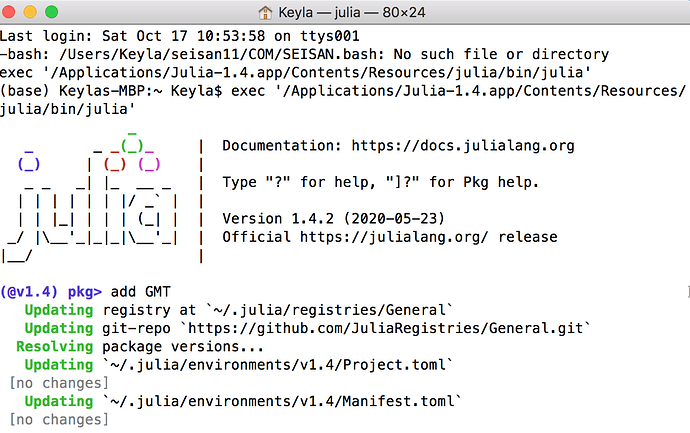This screenshot has height=433, width=690.
Task: Click the '(@v1.4) pkg>' prompt text
Action: point(51,292)
